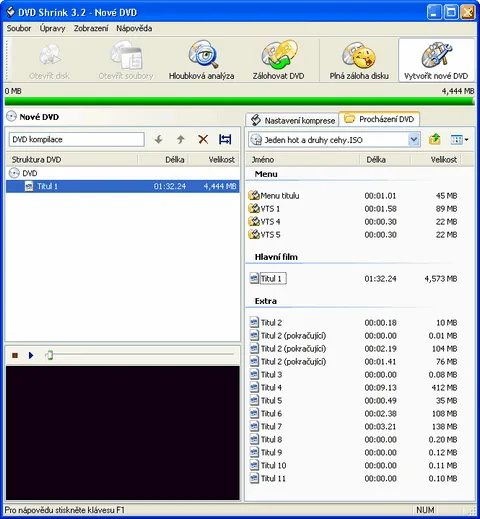
Task: Click the Hlavní film group heading
Action: pos(276,257)
